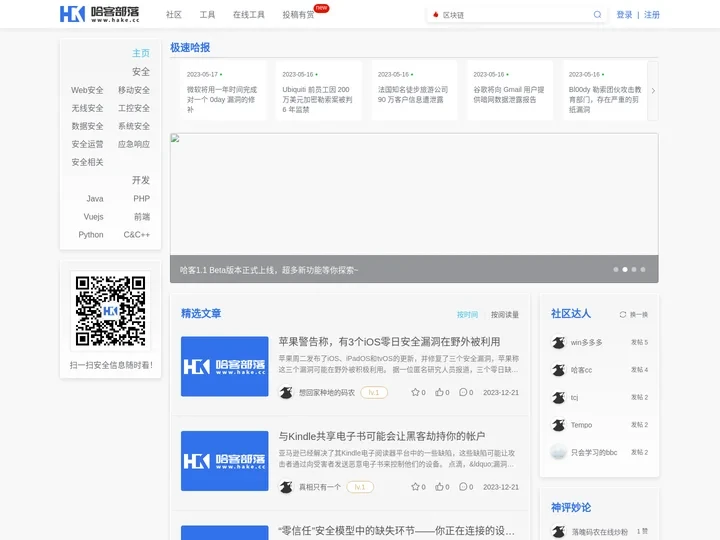Viewport: 720px width, 540px height.
Task: Open 应急响应 category
Action: 134,144
